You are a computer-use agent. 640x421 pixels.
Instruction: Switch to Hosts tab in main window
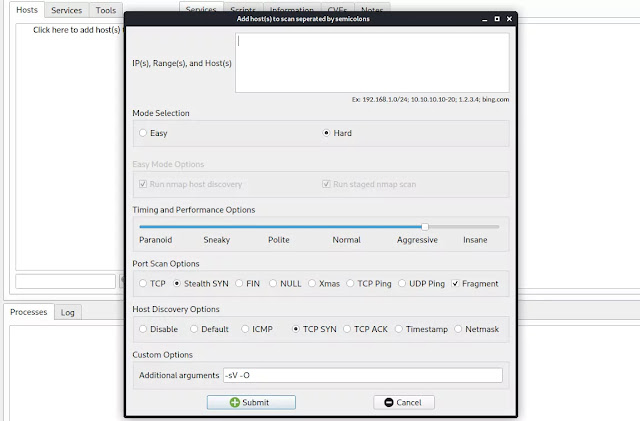(27, 10)
